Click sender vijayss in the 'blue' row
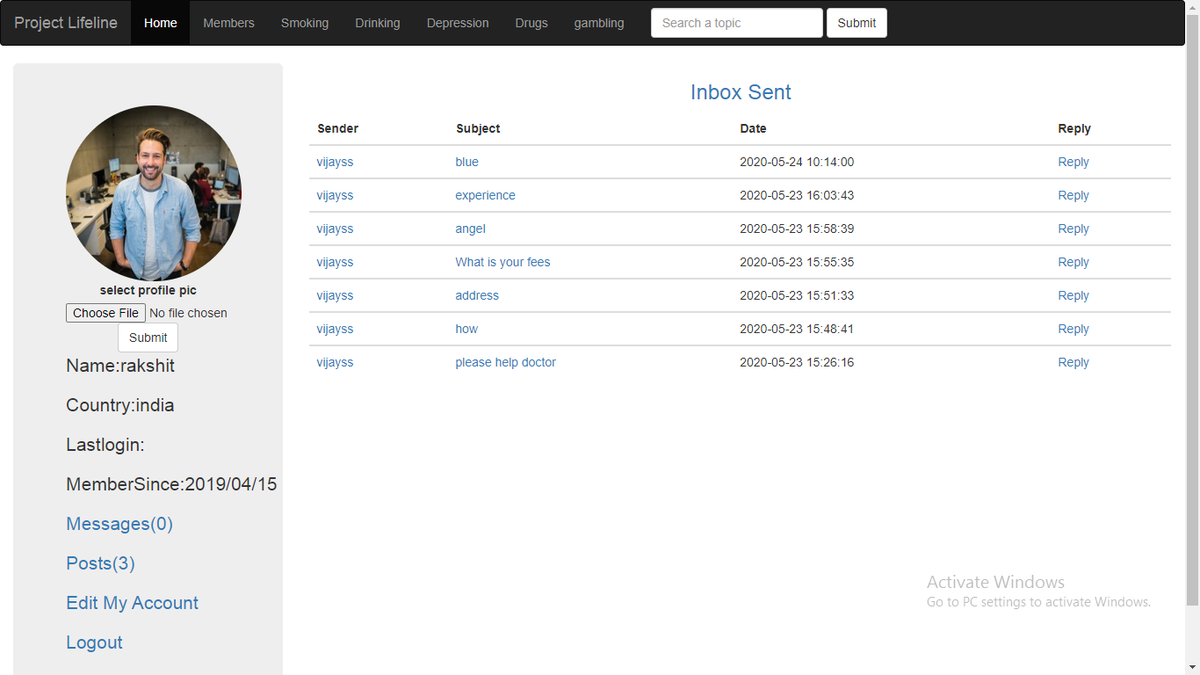 pyautogui.click(x=335, y=162)
